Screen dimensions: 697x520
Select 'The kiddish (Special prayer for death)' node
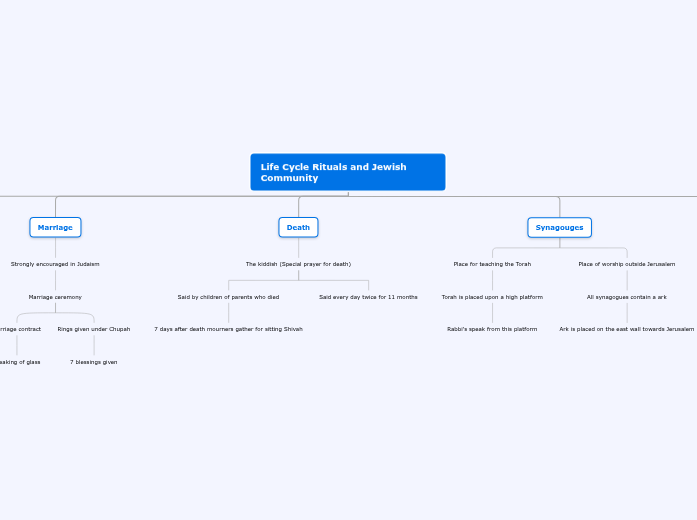(x=298, y=264)
